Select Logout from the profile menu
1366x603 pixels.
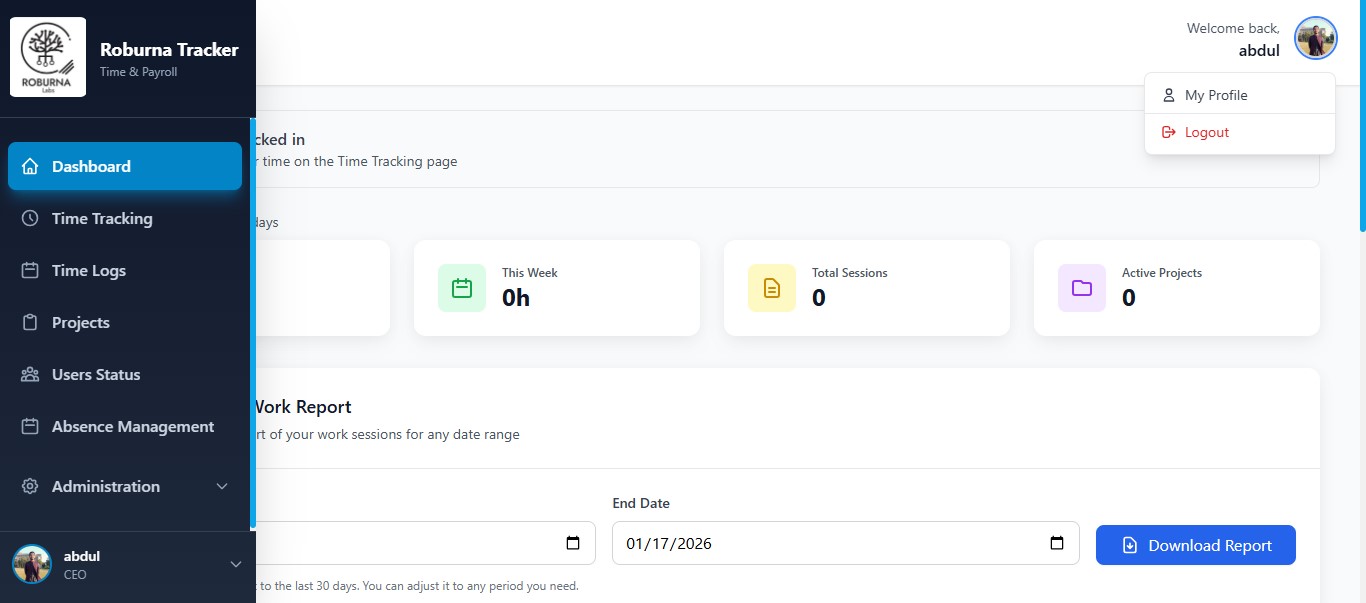coord(1204,131)
